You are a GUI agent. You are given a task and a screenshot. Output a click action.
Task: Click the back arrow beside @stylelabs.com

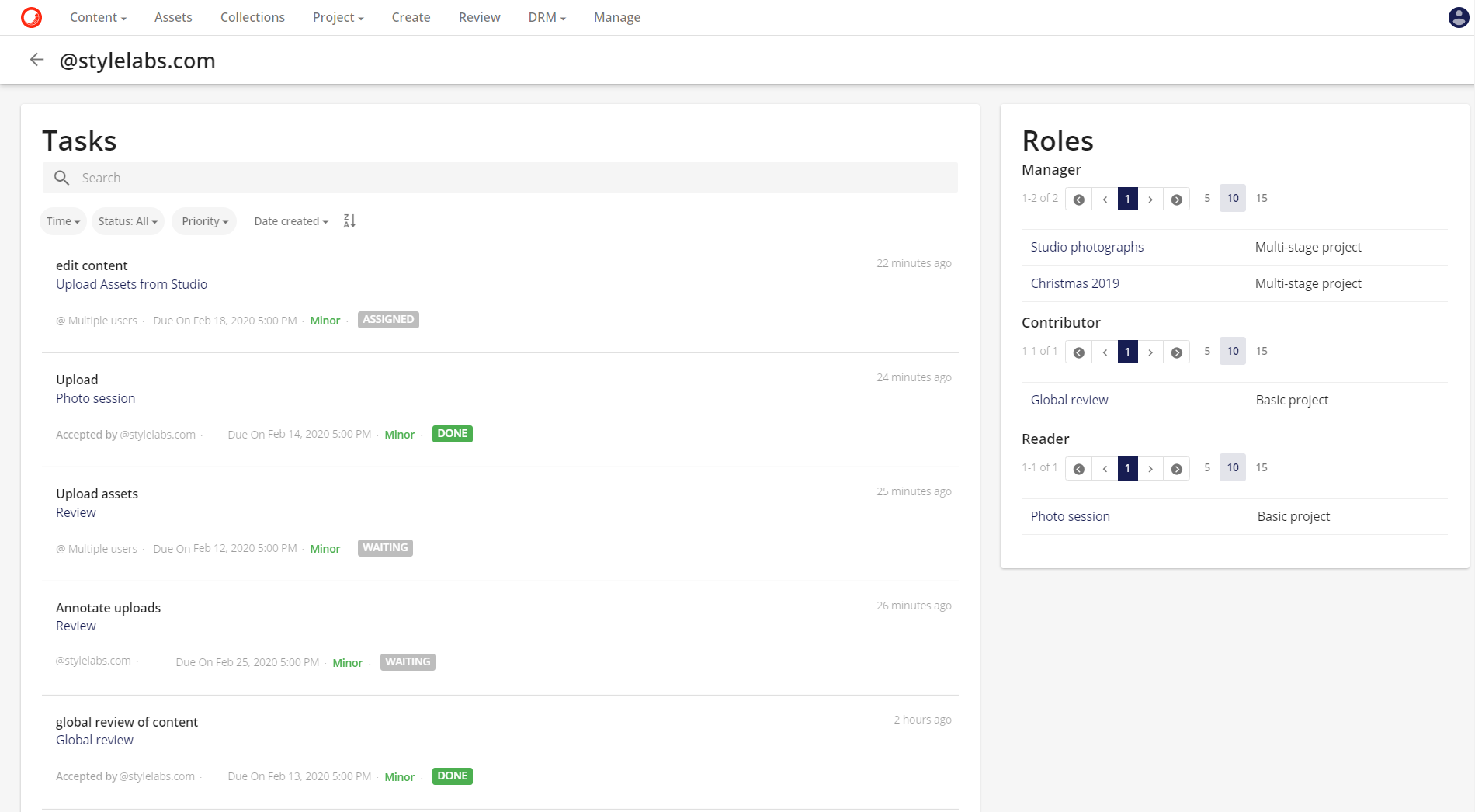pos(36,59)
